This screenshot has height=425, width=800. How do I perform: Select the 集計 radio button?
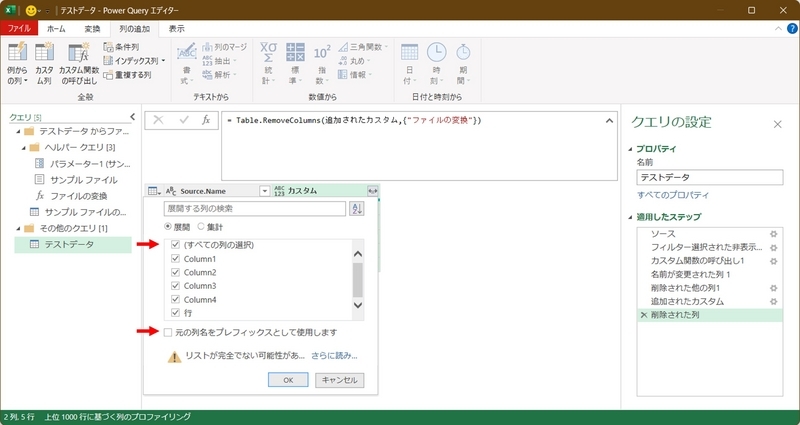(201, 227)
